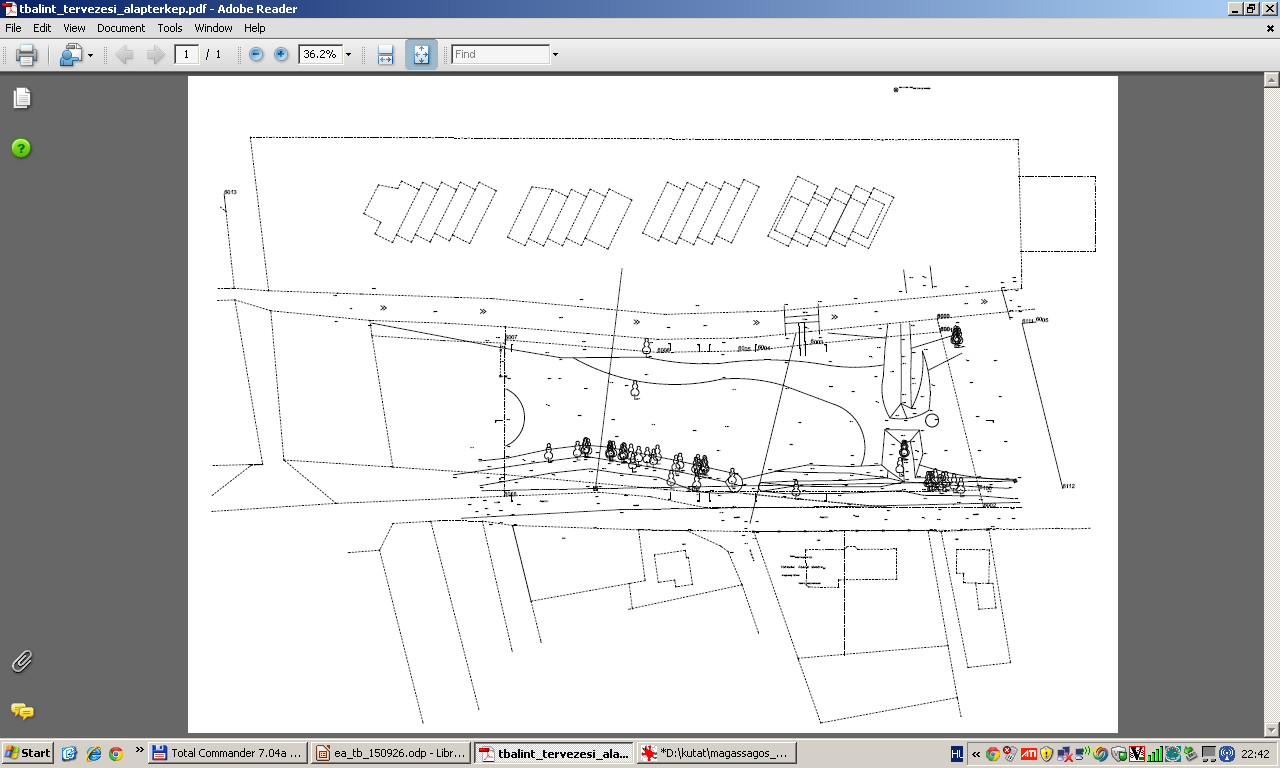
Task: Open the Edit menu
Action: 42,28
